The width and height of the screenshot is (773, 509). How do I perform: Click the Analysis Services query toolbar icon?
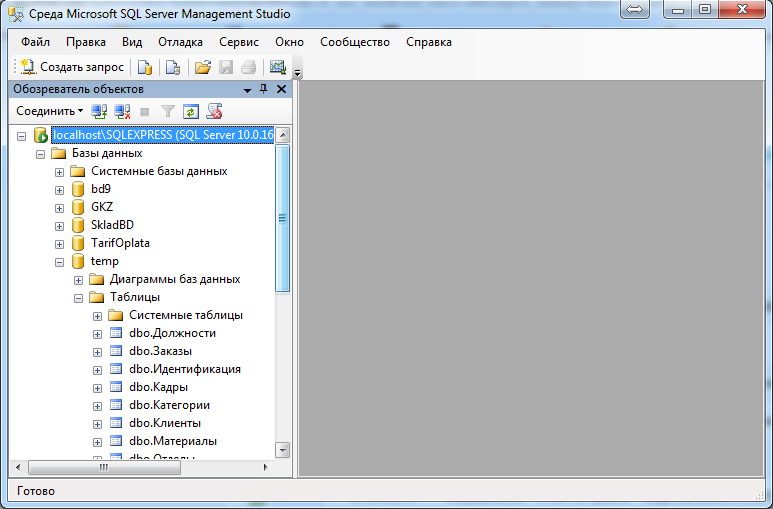coord(173,67)
